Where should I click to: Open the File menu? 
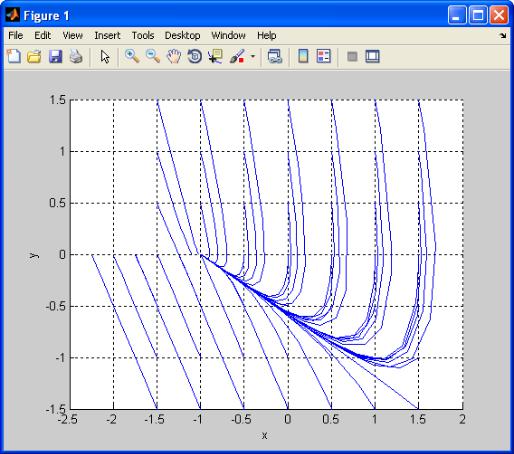16,35
